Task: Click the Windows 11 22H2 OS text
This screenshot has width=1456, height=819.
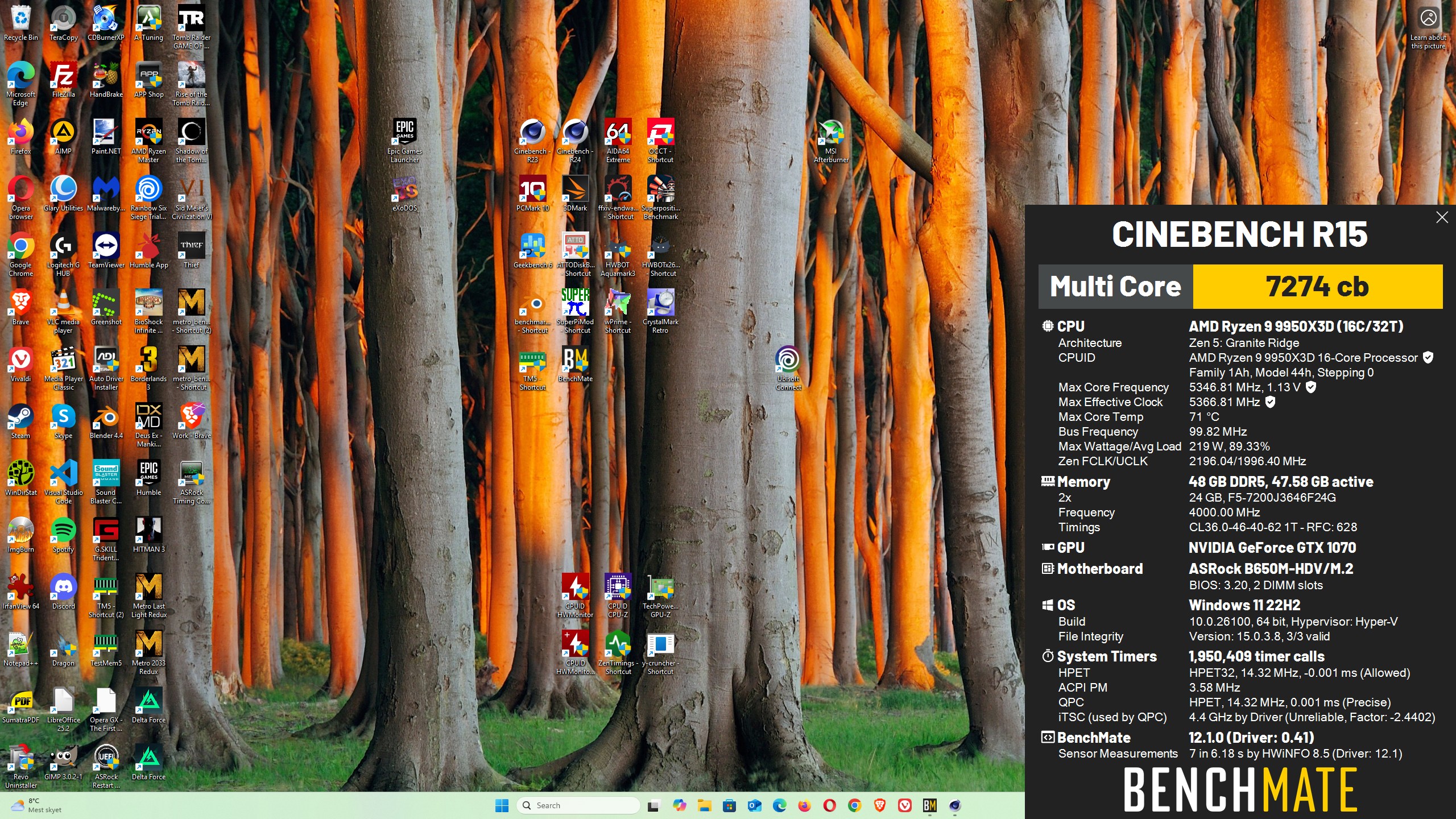Action: point(1244,605)
